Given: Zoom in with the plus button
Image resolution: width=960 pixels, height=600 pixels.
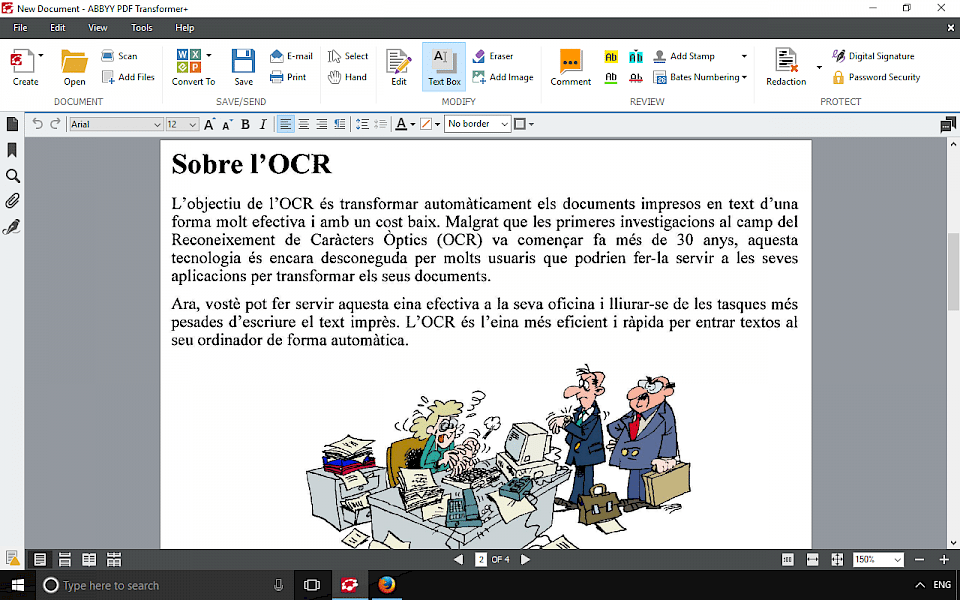Looking at the screenshot, I should [x=943, y=560].
